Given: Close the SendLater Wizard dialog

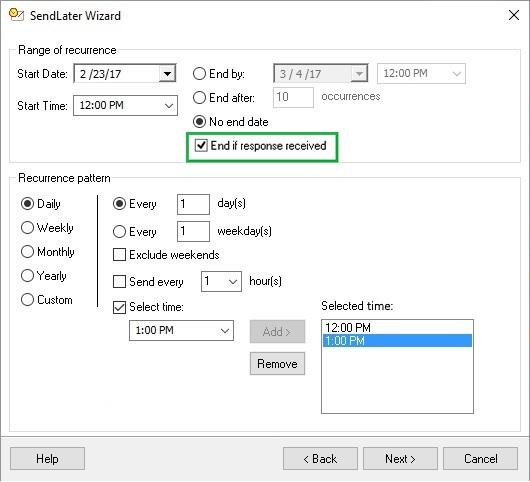Looking at the screenshot, I should [514, 15].
